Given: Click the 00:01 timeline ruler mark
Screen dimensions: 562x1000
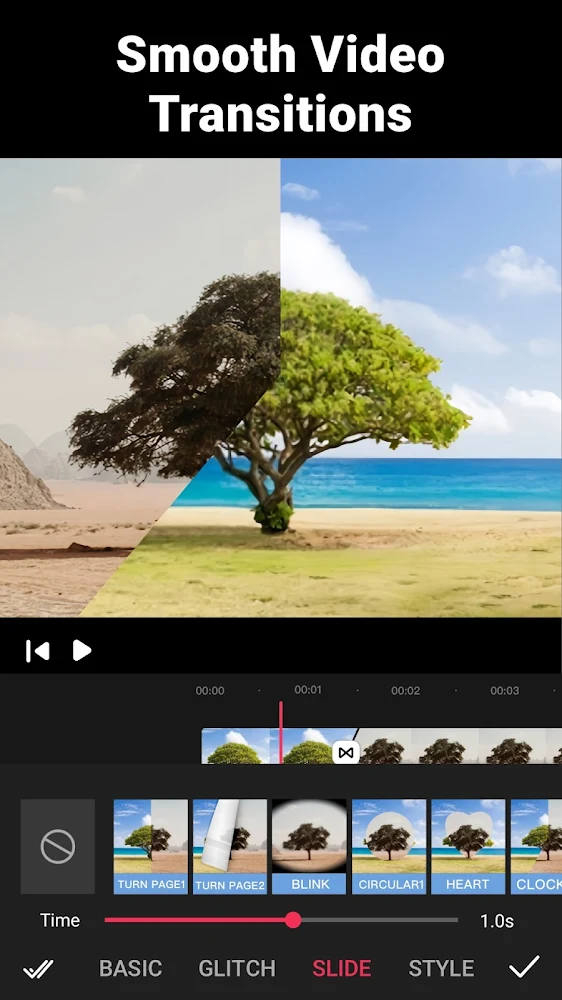Looking at the screenshot, I should pyautogui.click(x=308, y=690).
